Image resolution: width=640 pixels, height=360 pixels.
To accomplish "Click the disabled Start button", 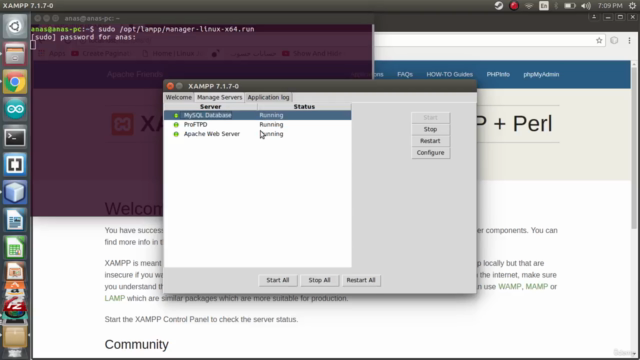I will [x=430, y=118].
